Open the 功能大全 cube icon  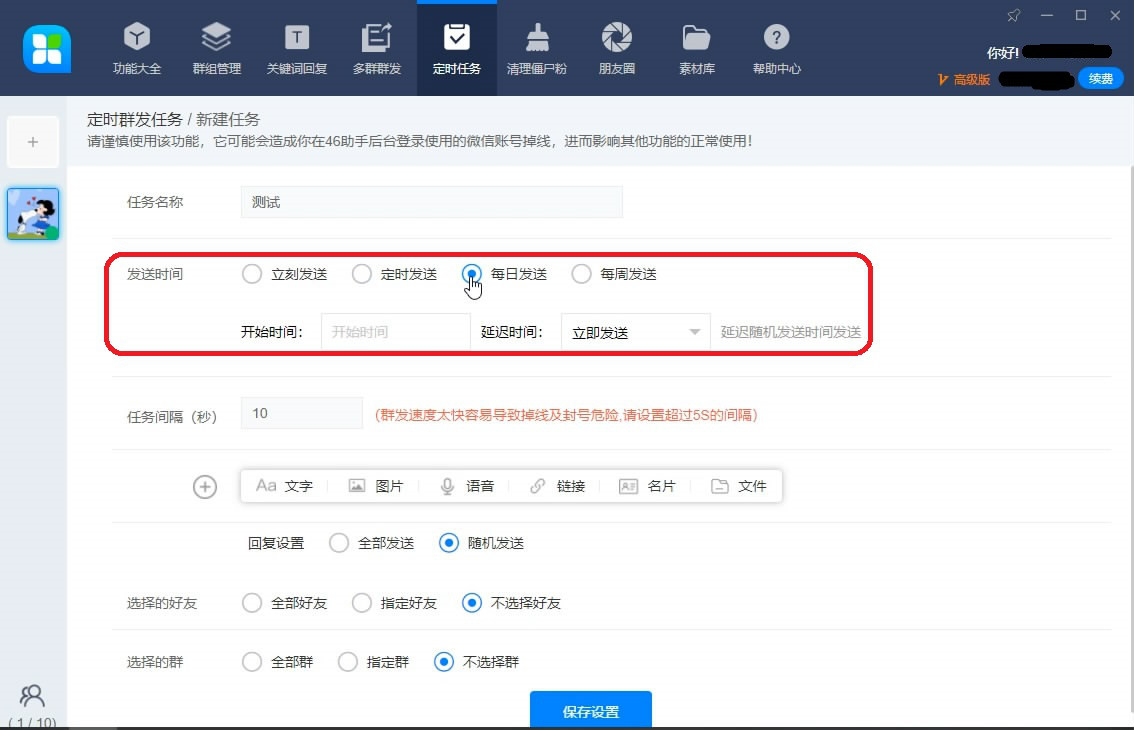pyautogui.click(x=136, y=38)
